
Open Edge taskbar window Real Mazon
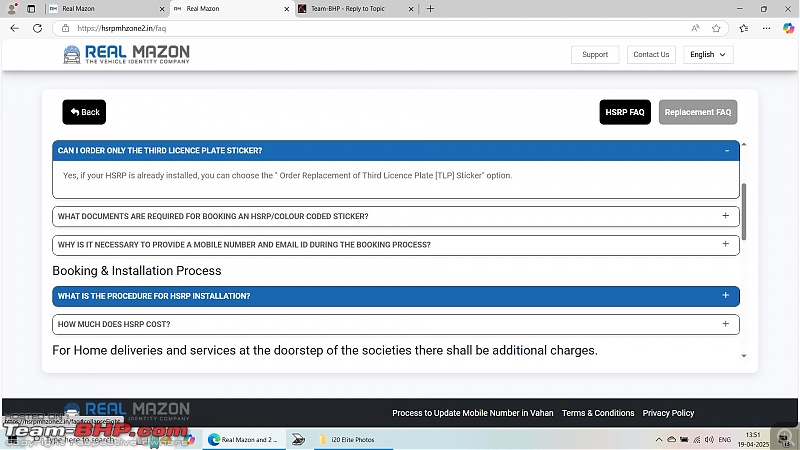pos(243,439)
